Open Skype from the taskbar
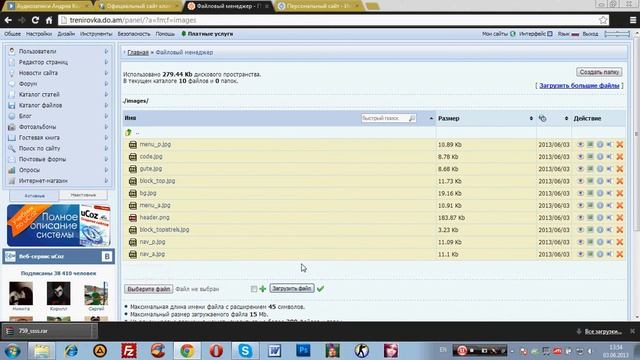The height and width of the screenshot is (360, 640). point(245,351)
